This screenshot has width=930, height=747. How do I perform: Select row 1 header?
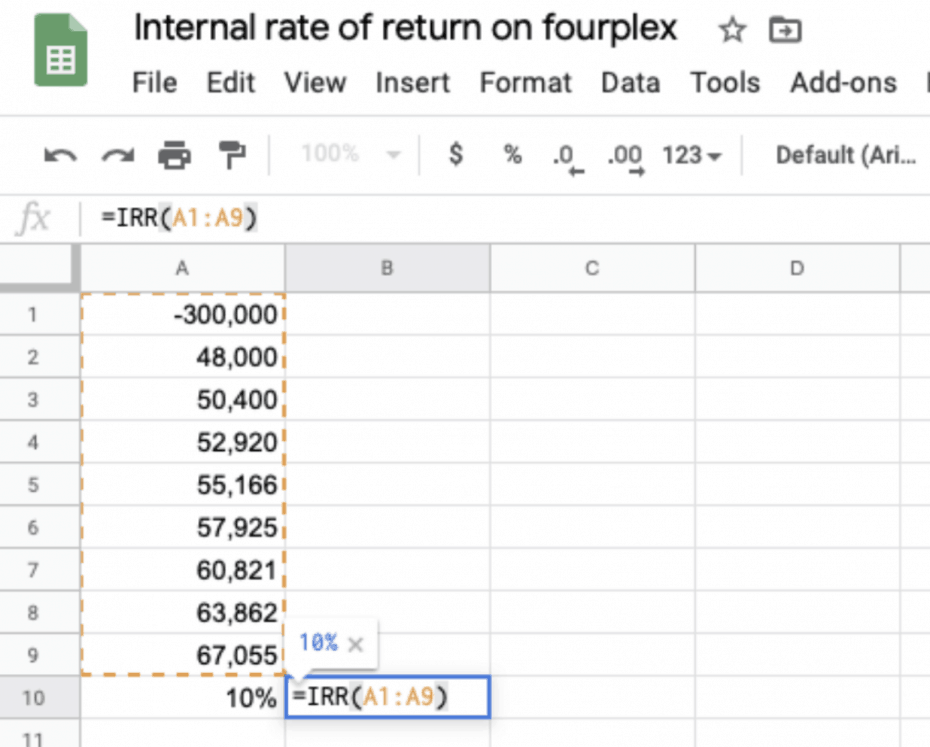click(39, 314)
